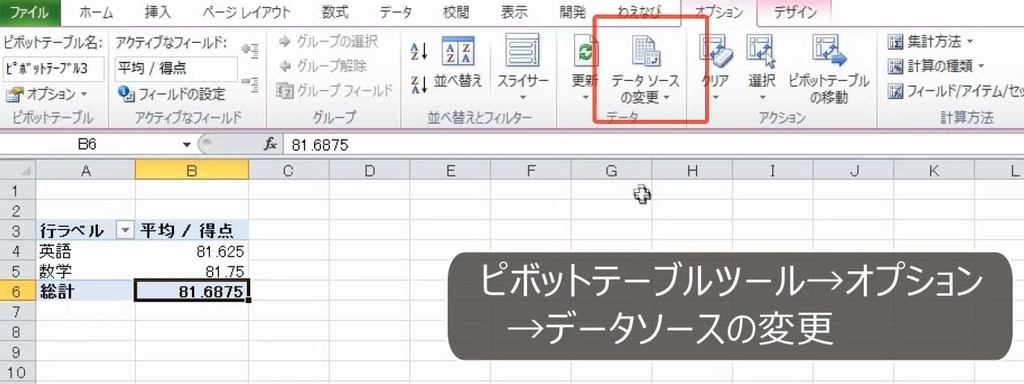Switch to the ページ レイアウト tab
1024x384 pixels.
click(246, 12)
